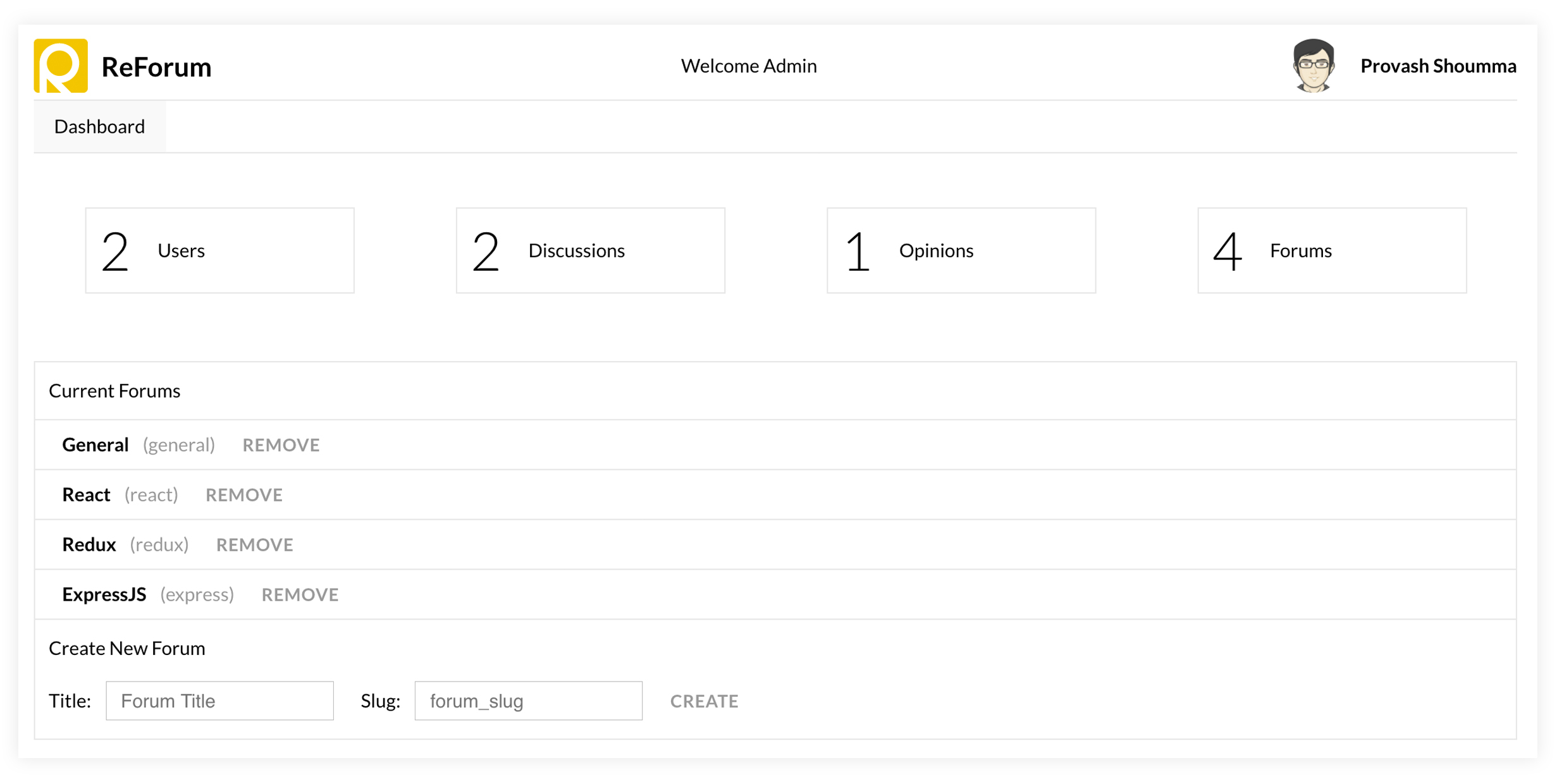1557x784 pixels.
Task: Focus the Forum Title input field
Action: pyautogui.click(x=219, y=701)
